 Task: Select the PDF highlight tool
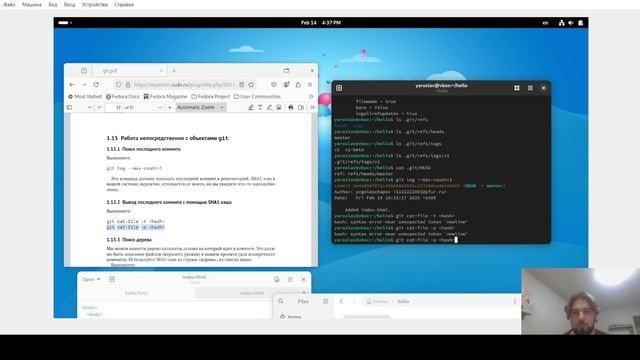point(251,107)
